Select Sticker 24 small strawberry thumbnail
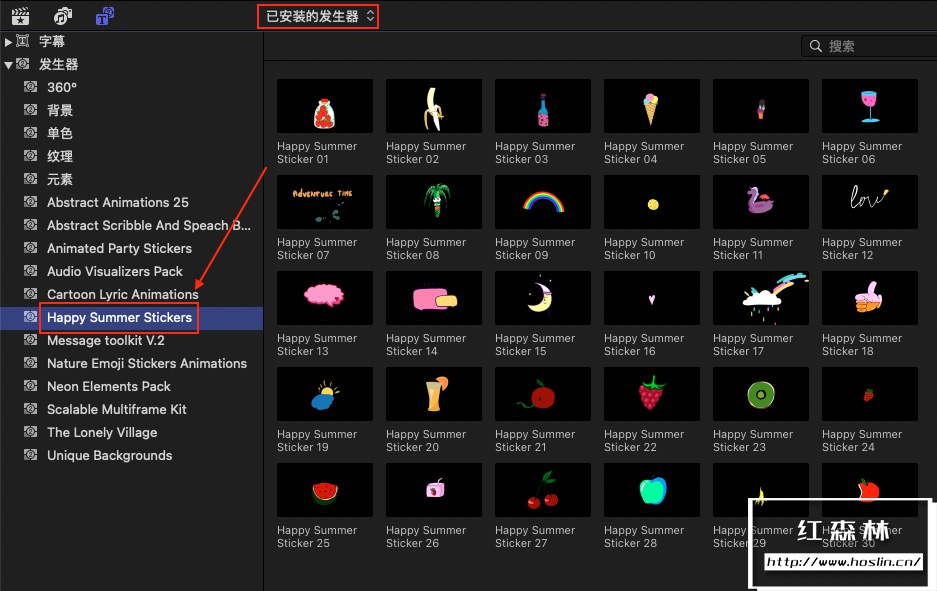The width and height of the screenshot is (937, 591). tap(870, 394)
